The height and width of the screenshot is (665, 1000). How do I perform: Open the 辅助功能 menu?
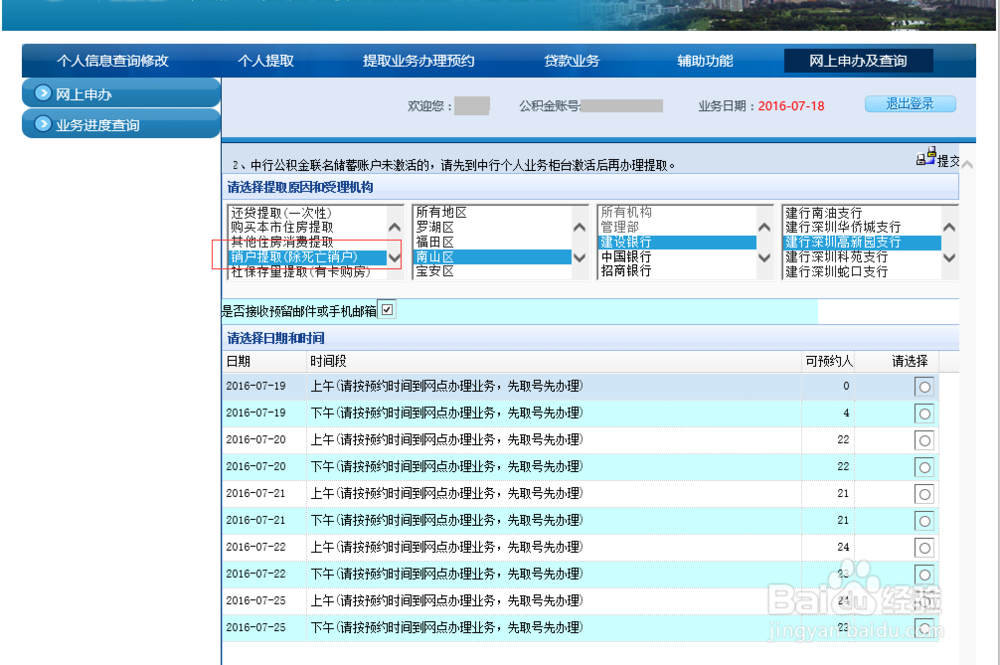pos(705,61)
